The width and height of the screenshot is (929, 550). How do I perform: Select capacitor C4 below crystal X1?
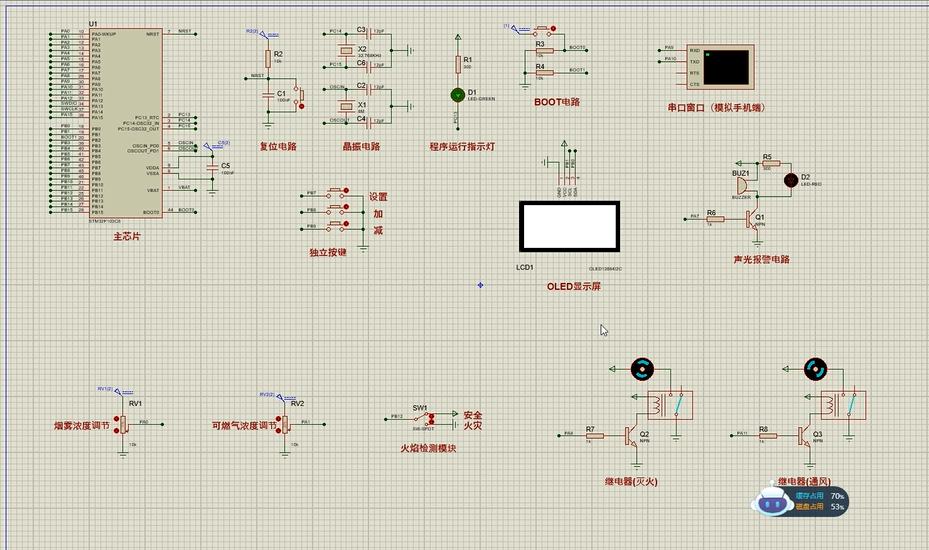click(x=369, y=122)
